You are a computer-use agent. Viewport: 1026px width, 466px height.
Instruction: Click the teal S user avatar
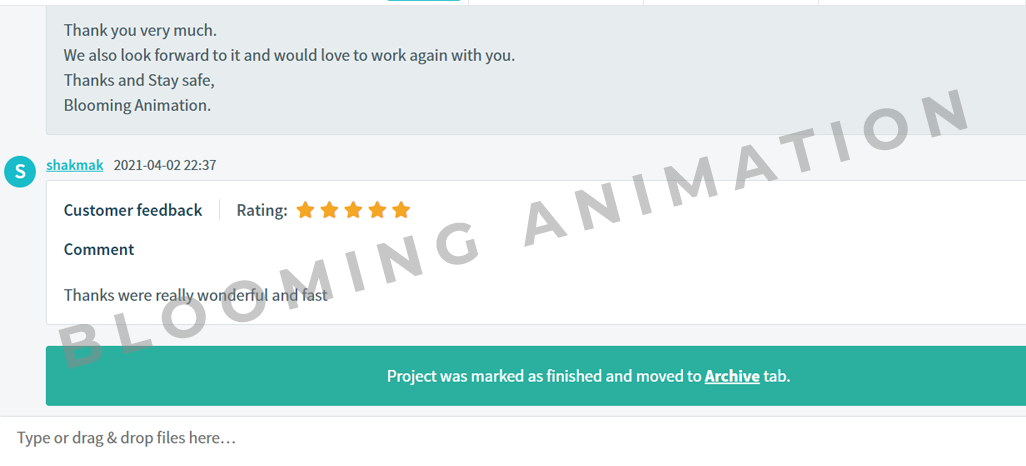20,171
